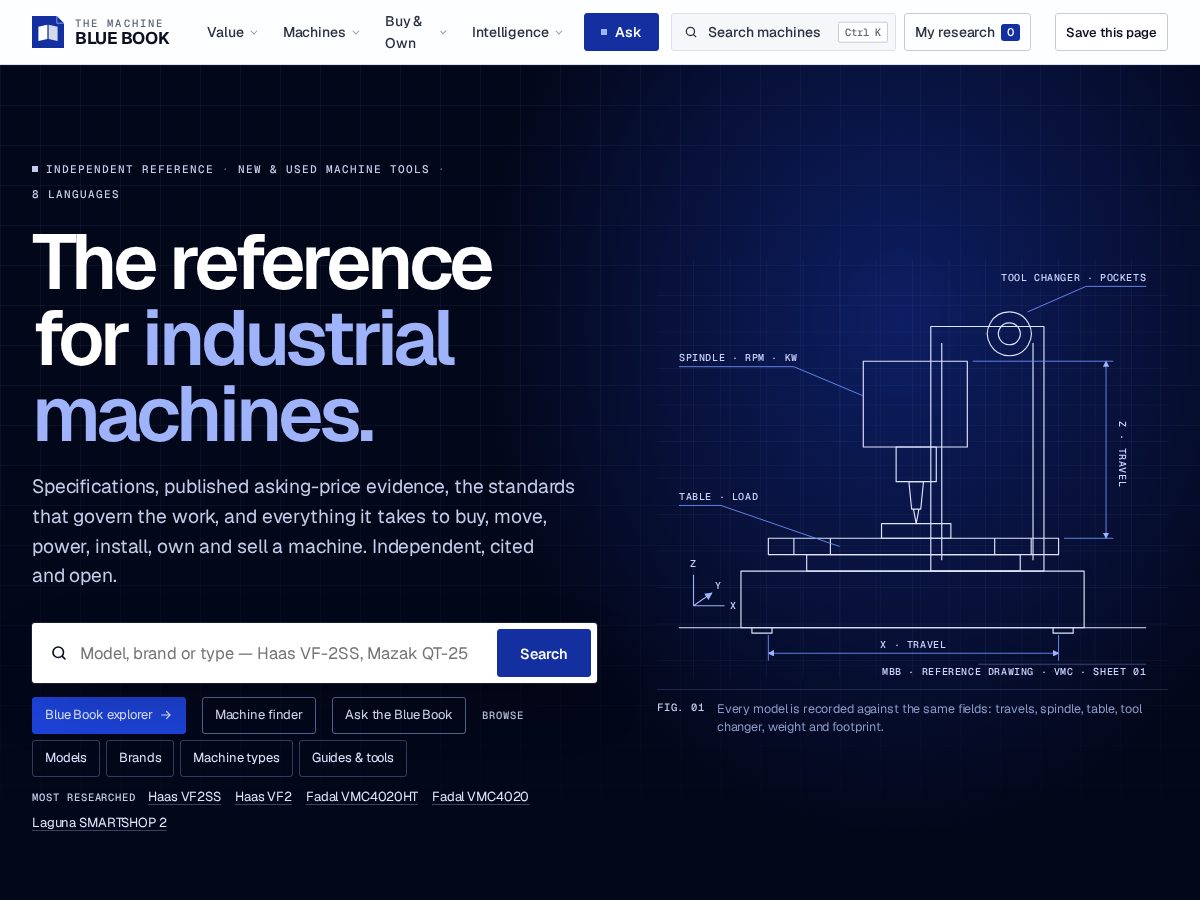The height and width of the screenshot is (900, 1200).
Task: Click Ask the Blue Book
Action: pyautogui.click(x=399, y=715)
